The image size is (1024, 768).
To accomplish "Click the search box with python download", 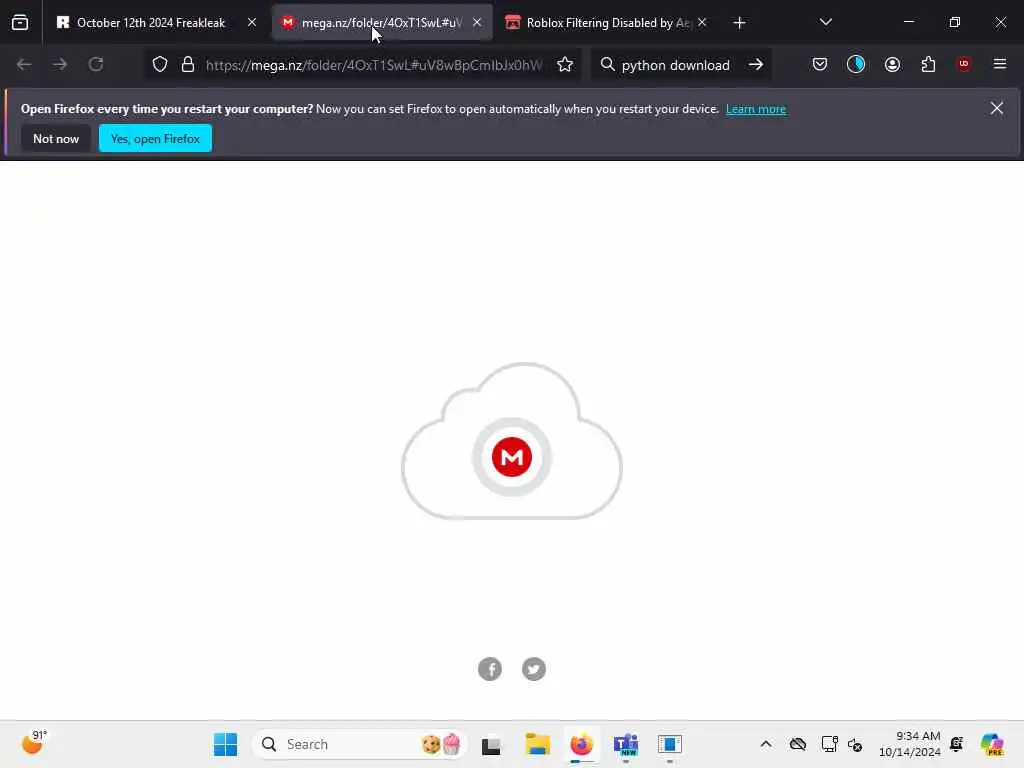I will tap(675, 65).
